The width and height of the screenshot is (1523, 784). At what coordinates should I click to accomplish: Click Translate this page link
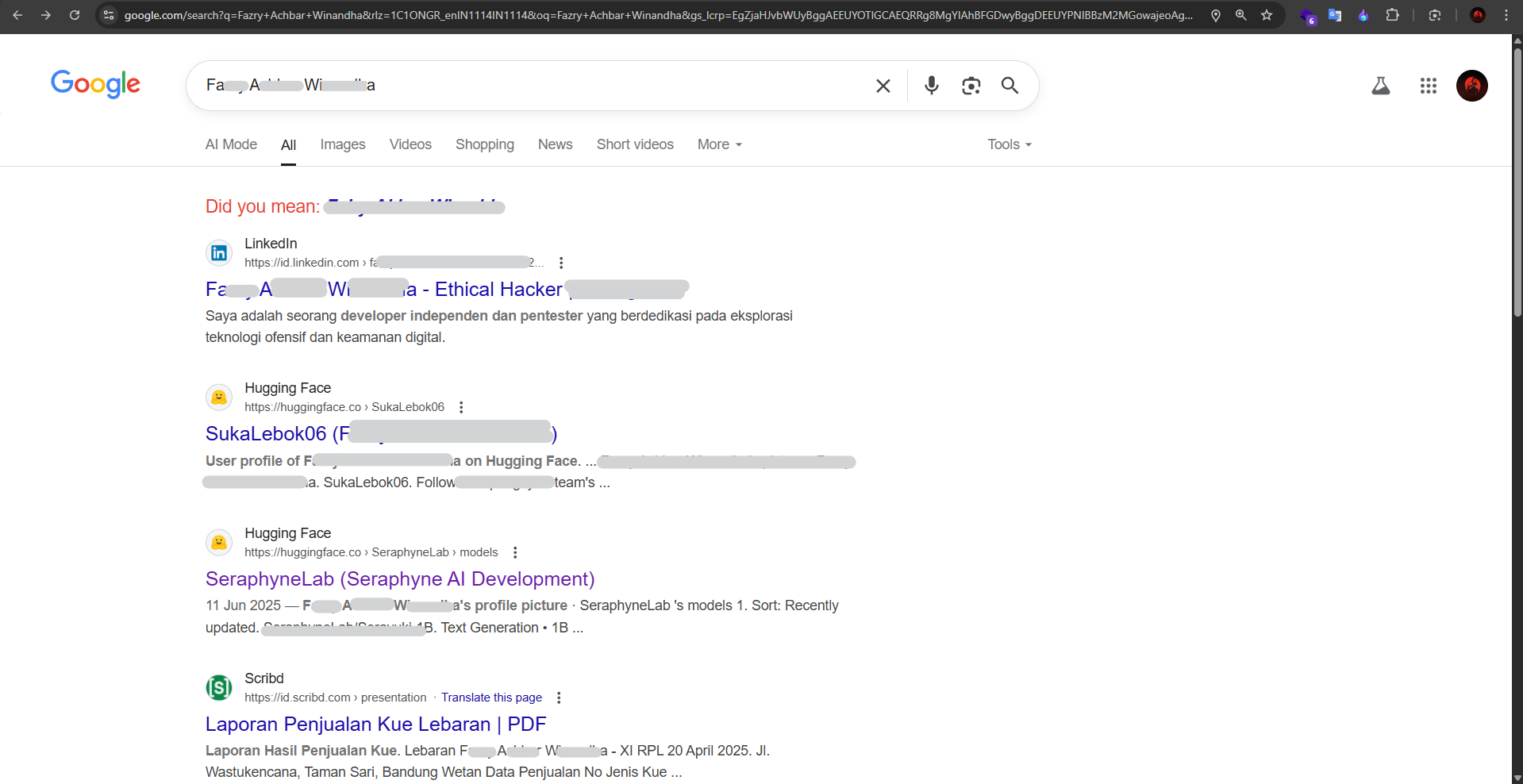pos(491,698)
